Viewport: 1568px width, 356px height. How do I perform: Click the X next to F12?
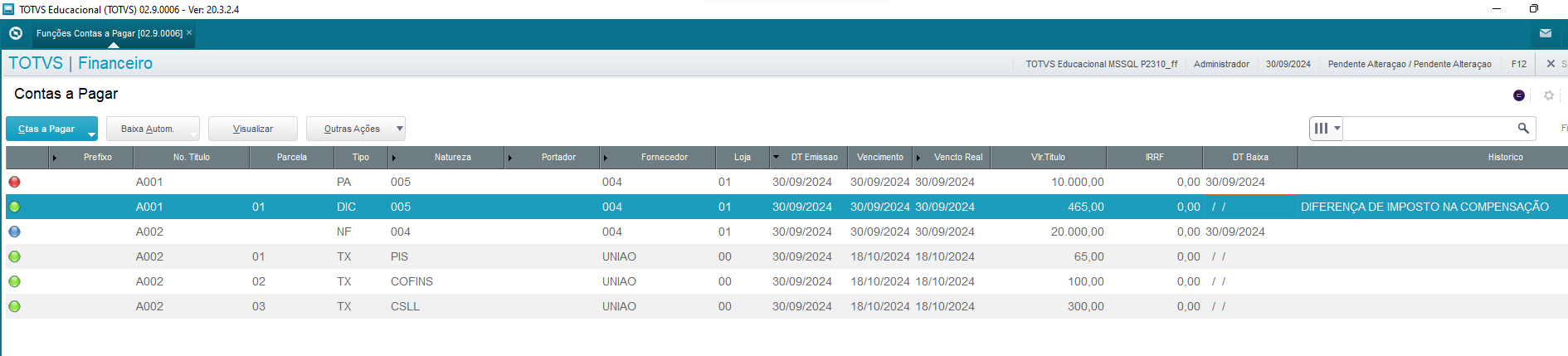[1551, 63]
